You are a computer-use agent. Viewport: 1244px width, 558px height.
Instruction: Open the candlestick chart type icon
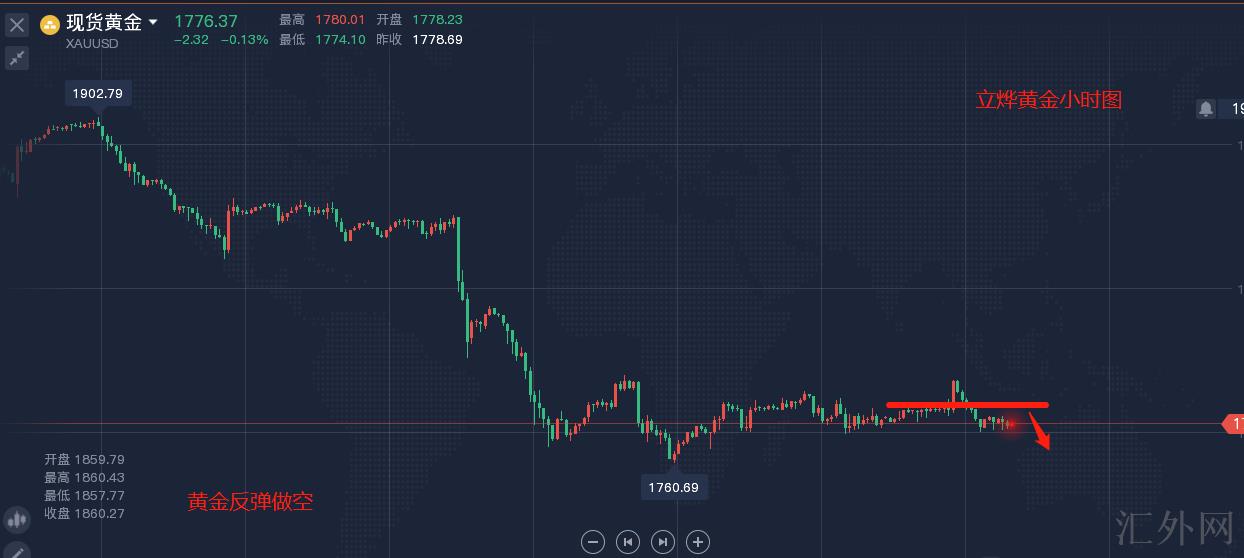17,520
